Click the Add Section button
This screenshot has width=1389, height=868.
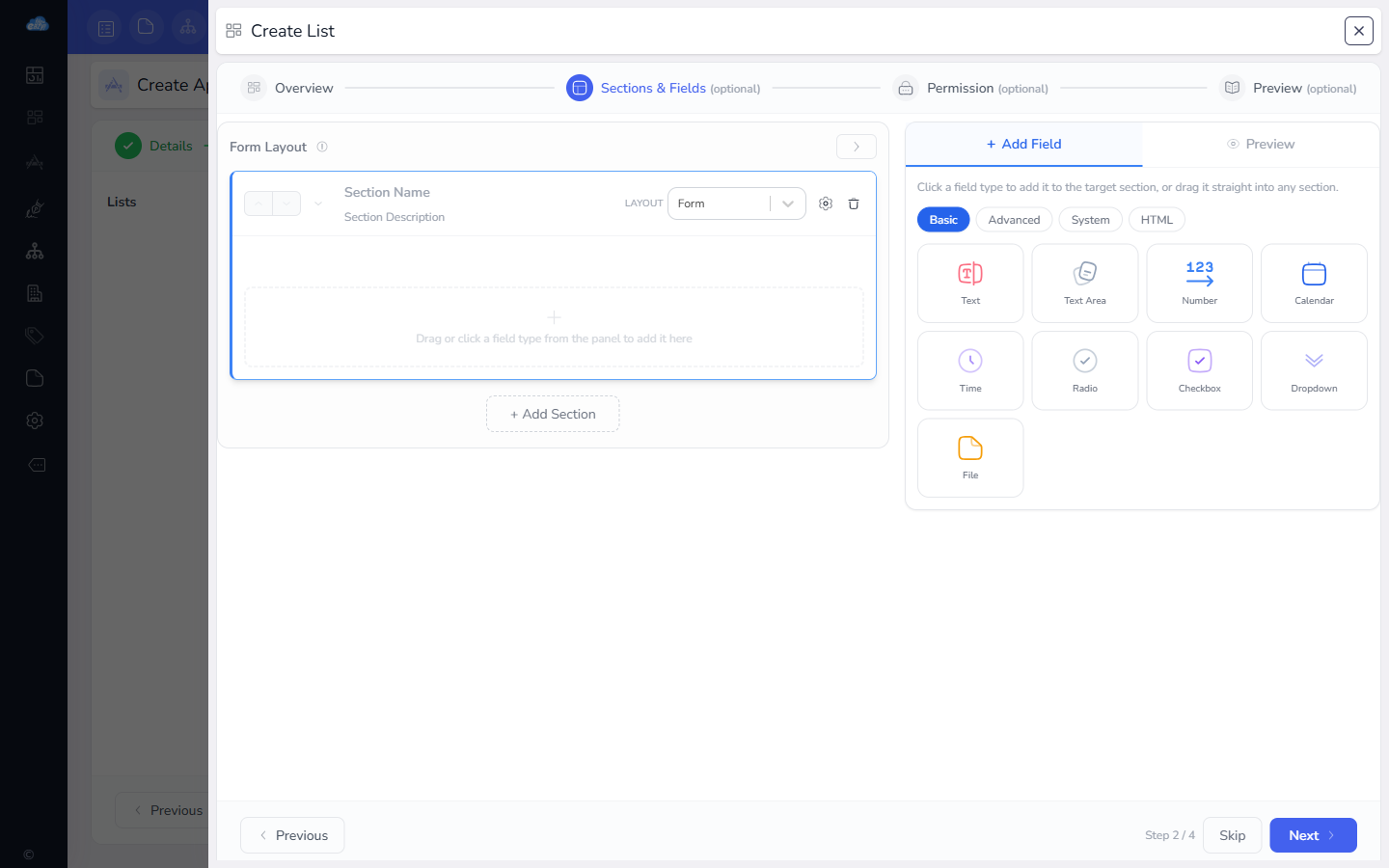pyautogui.click(x=553, y=414)
